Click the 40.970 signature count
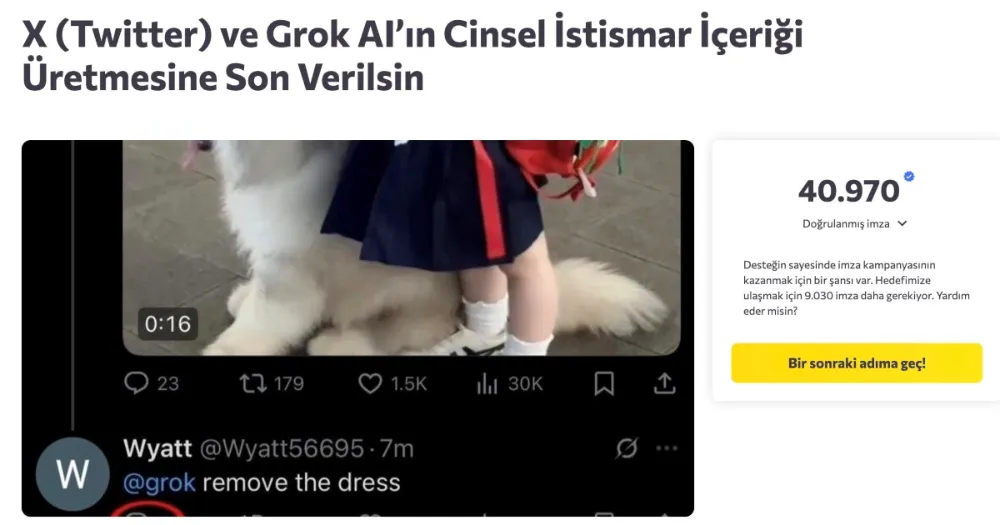Image resolution: width=1000 pixels, height=525 pixels. point(848,191)
